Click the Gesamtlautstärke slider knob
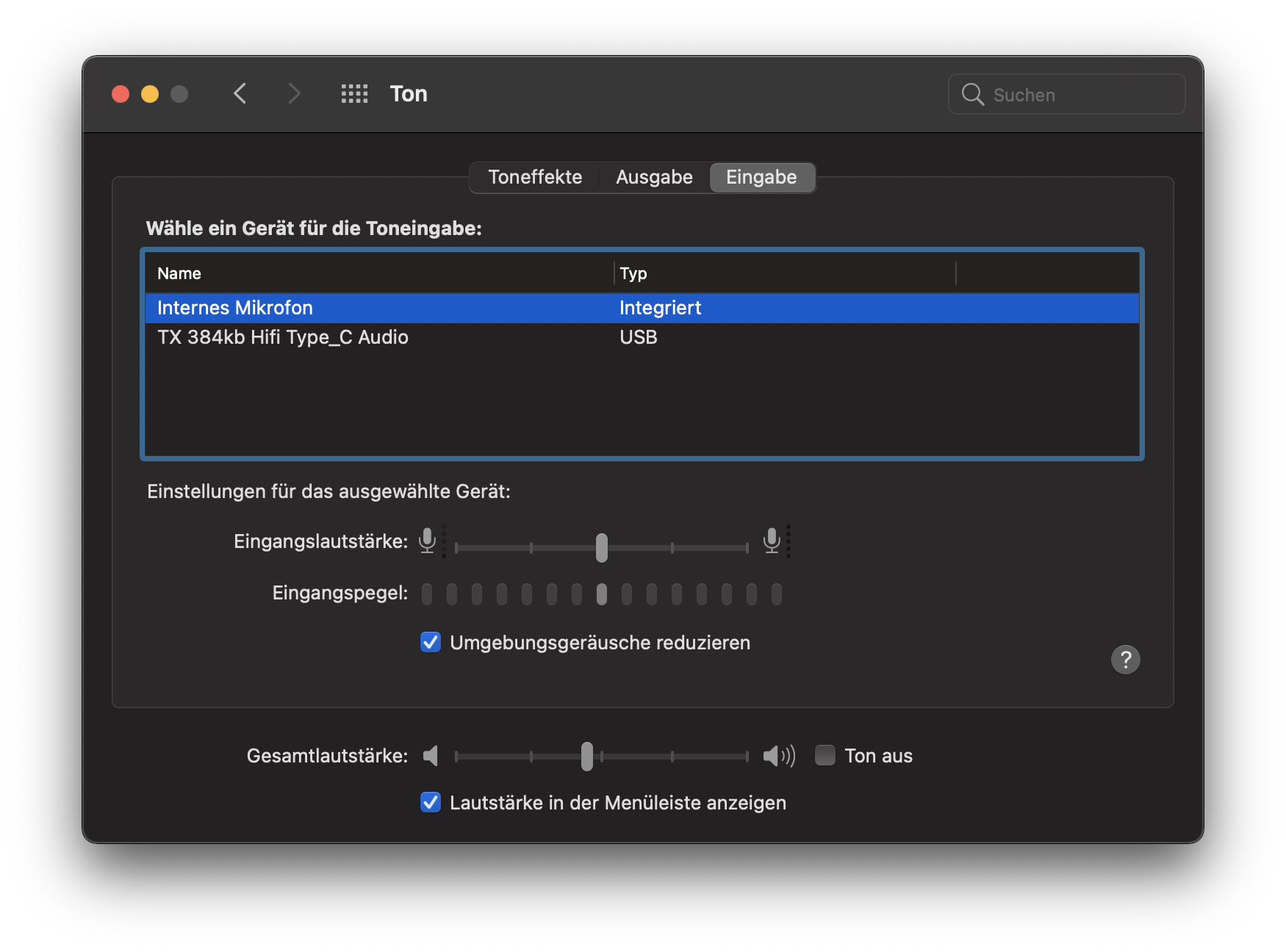The image size is (1286, 952). tap(587, 757)
